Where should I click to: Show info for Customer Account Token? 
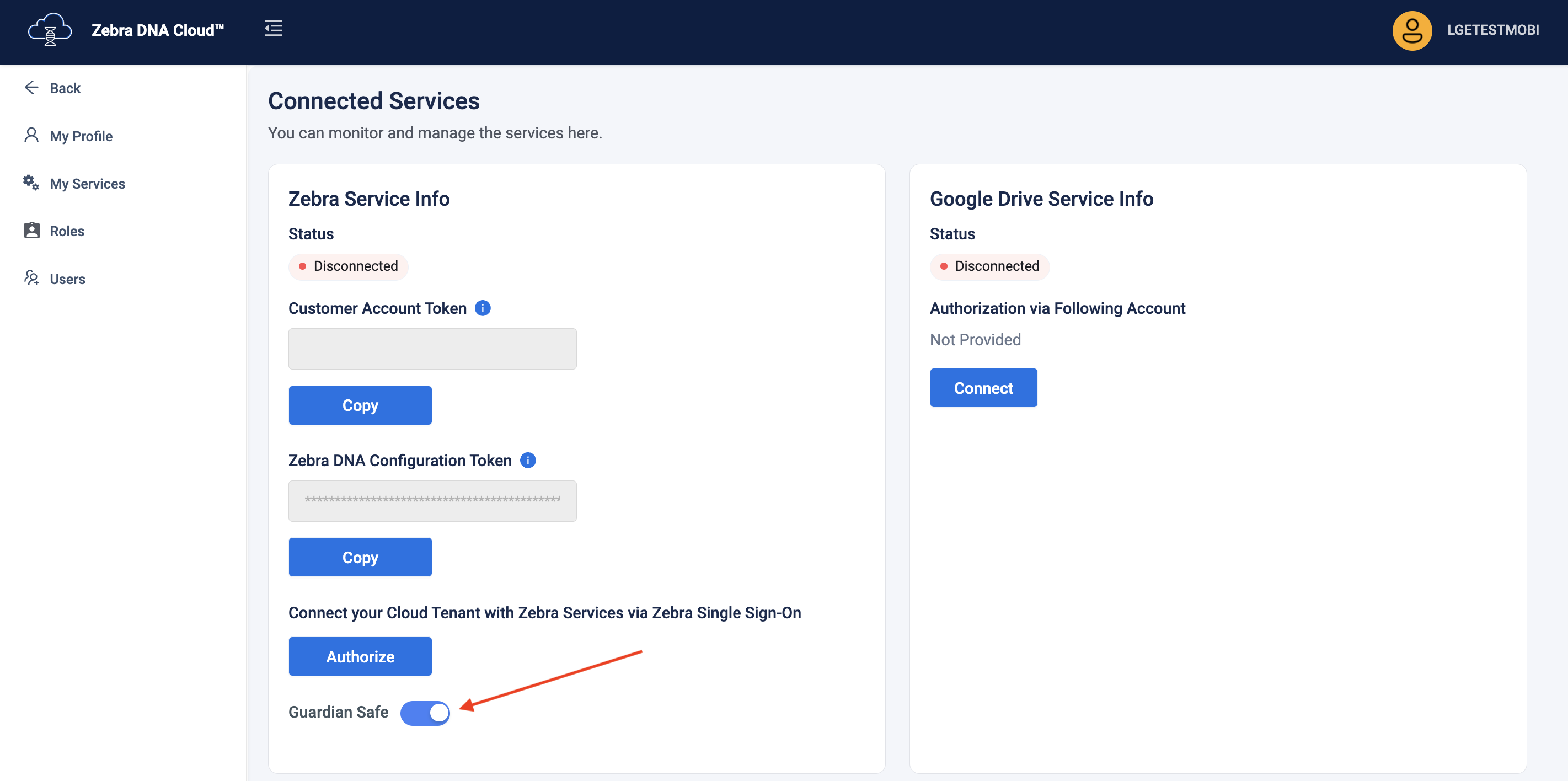point(483,309)
